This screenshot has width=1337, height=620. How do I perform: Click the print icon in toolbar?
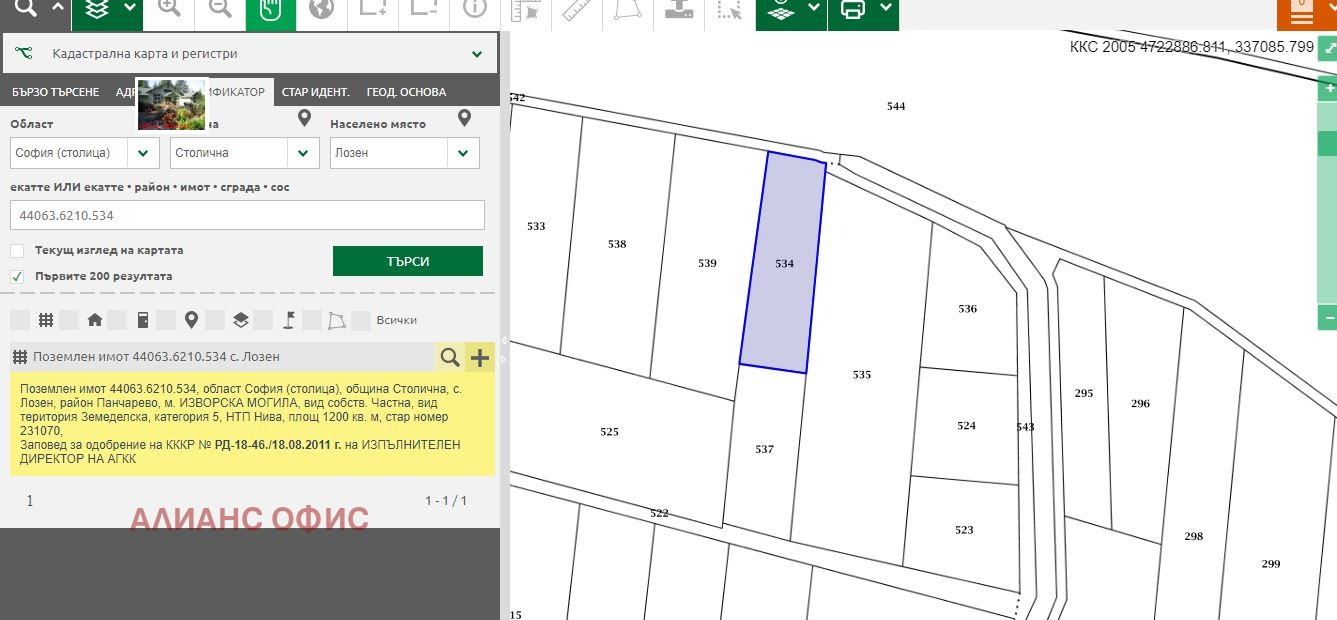coord(853,10)
